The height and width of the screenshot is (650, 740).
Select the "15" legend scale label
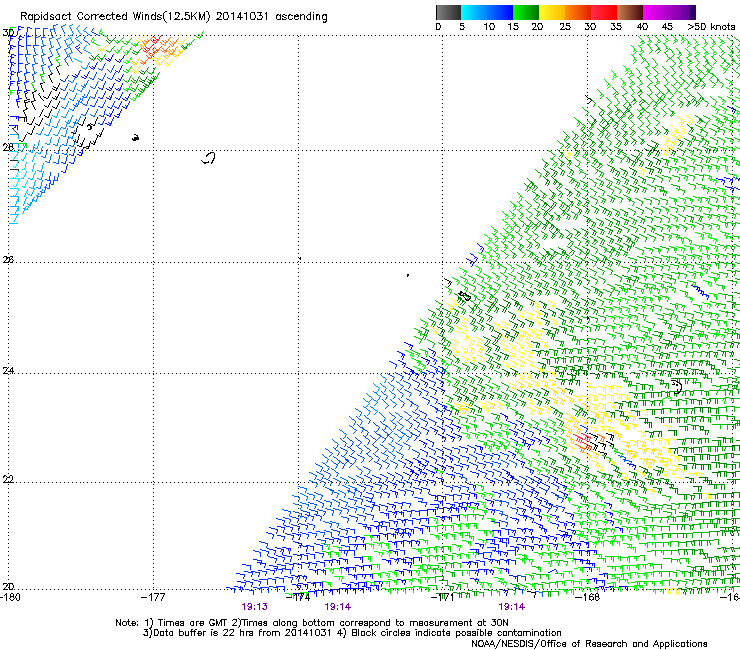pyautogui.click(x=513, y=27)
